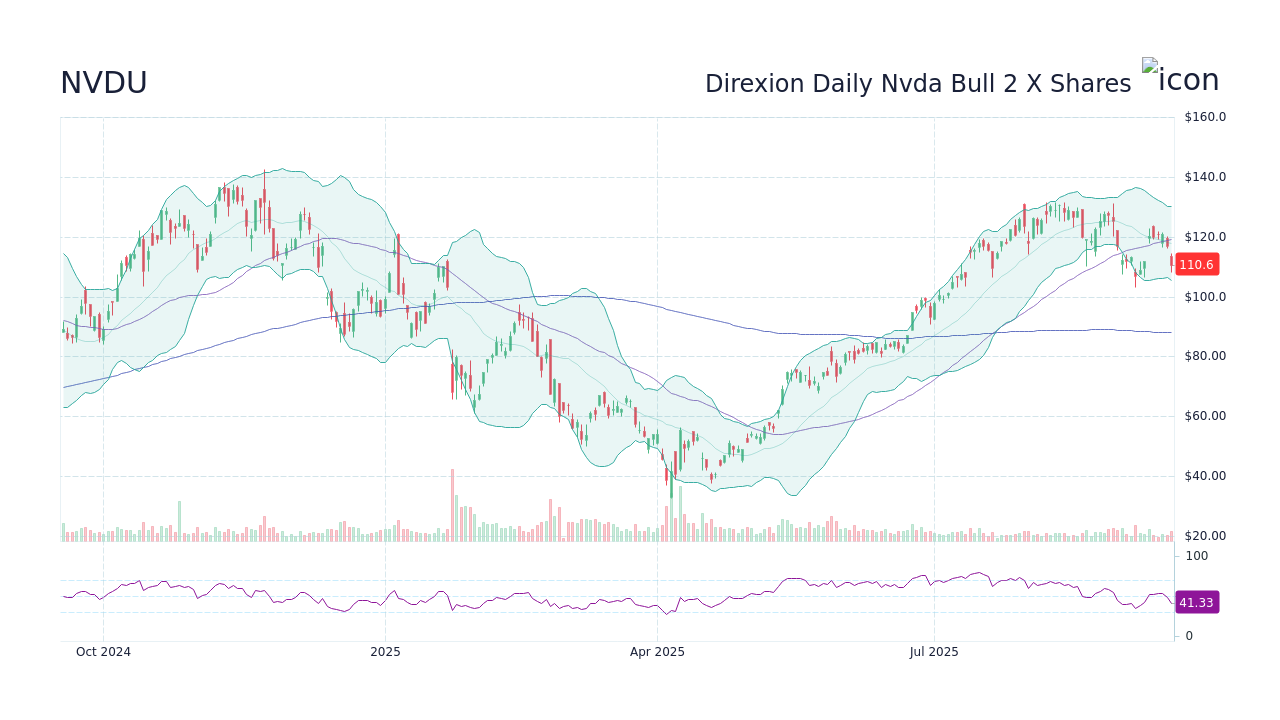Click the 0 label on indicator axis

1188,635
